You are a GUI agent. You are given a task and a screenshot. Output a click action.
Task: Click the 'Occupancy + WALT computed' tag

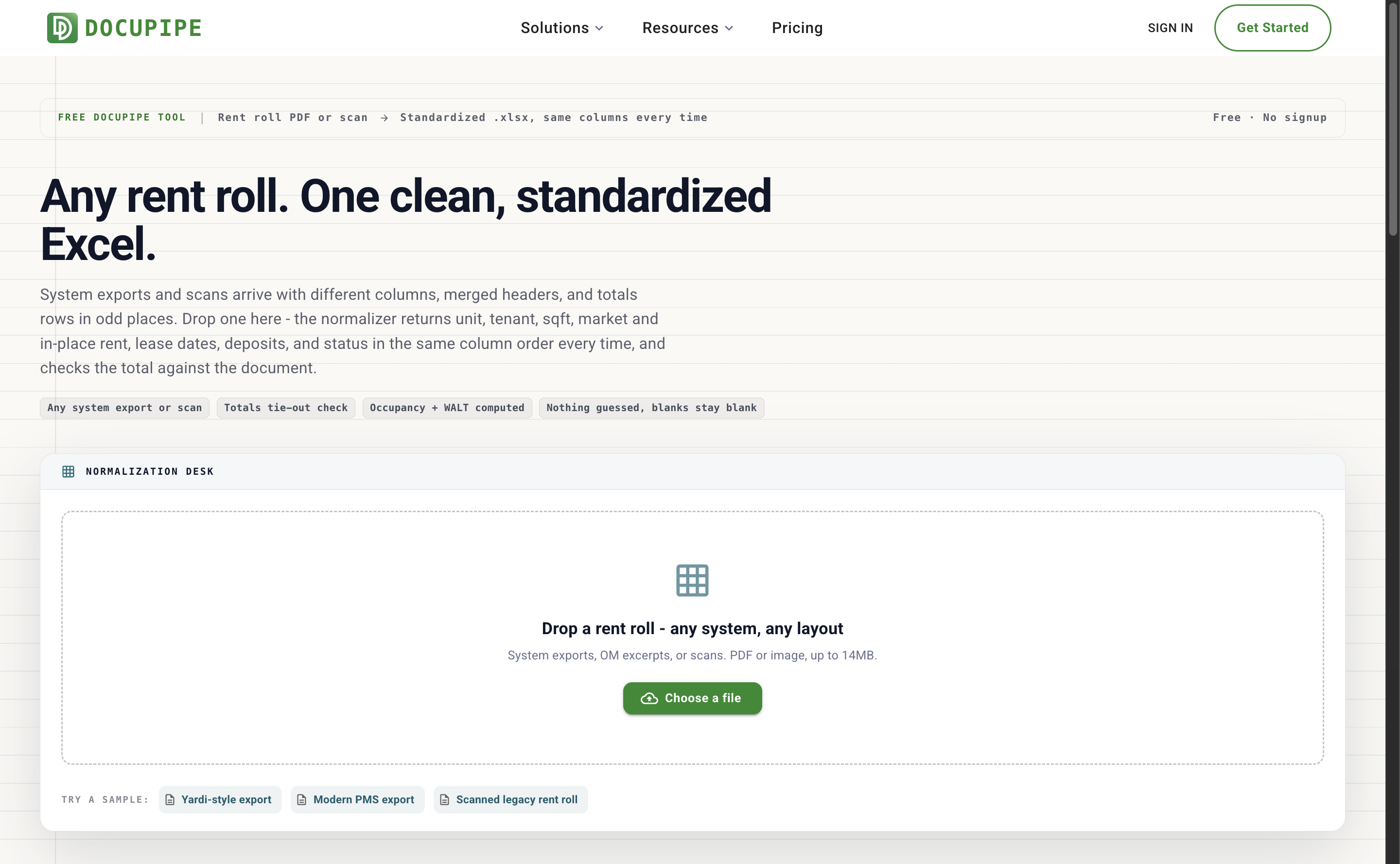point(447,407)
